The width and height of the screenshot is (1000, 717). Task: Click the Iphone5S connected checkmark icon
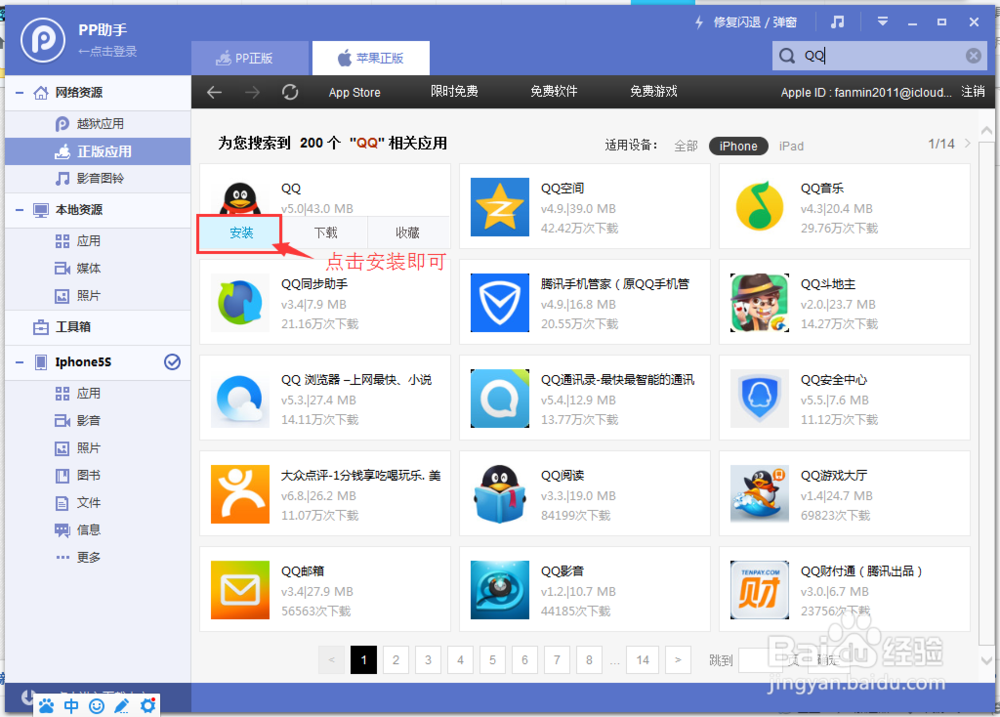(x=172, y=362)
